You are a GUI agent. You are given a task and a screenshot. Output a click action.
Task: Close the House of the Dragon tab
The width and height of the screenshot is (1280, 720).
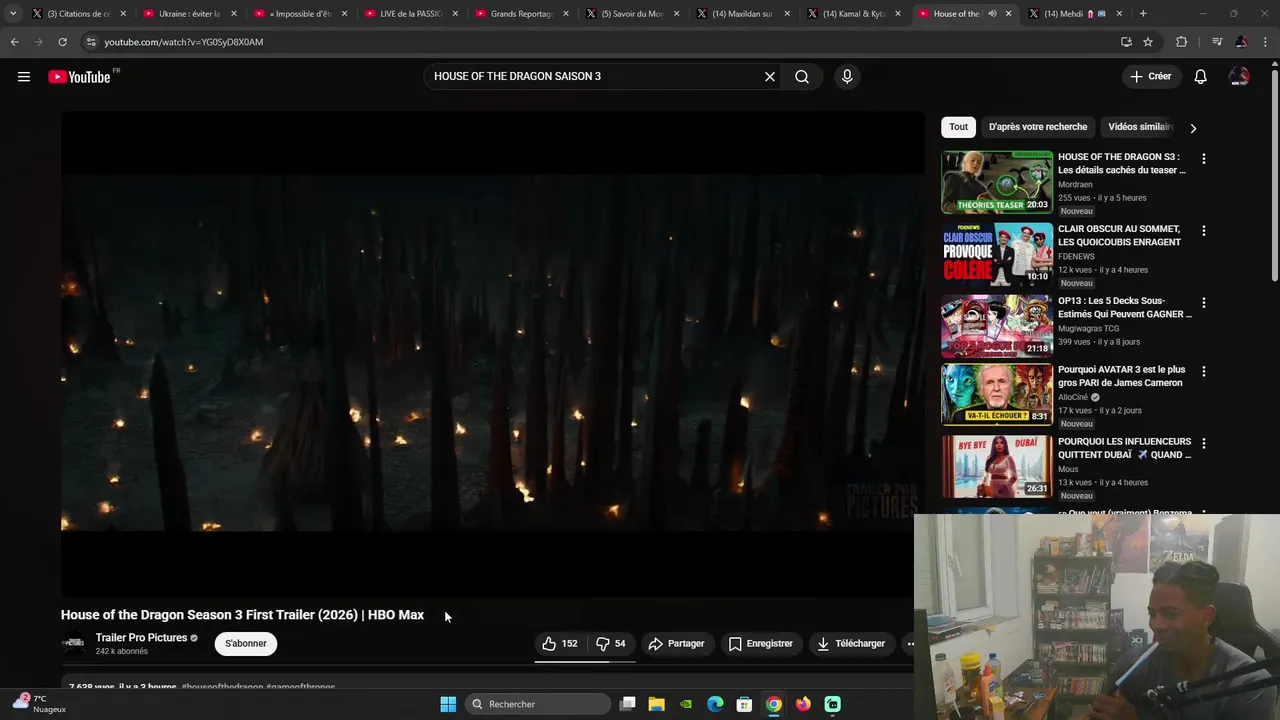pyautogui.click(x=1009, y=14)
